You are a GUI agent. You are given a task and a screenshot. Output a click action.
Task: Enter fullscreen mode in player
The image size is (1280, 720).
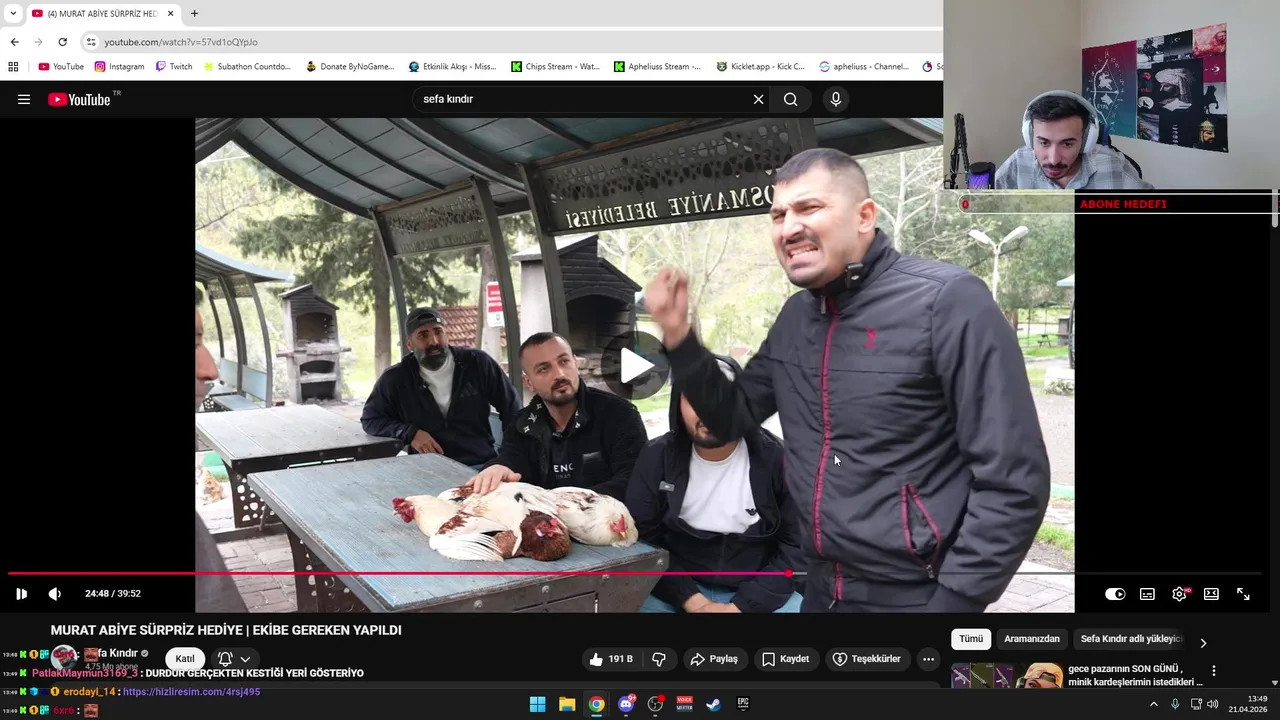[1243, 594]
